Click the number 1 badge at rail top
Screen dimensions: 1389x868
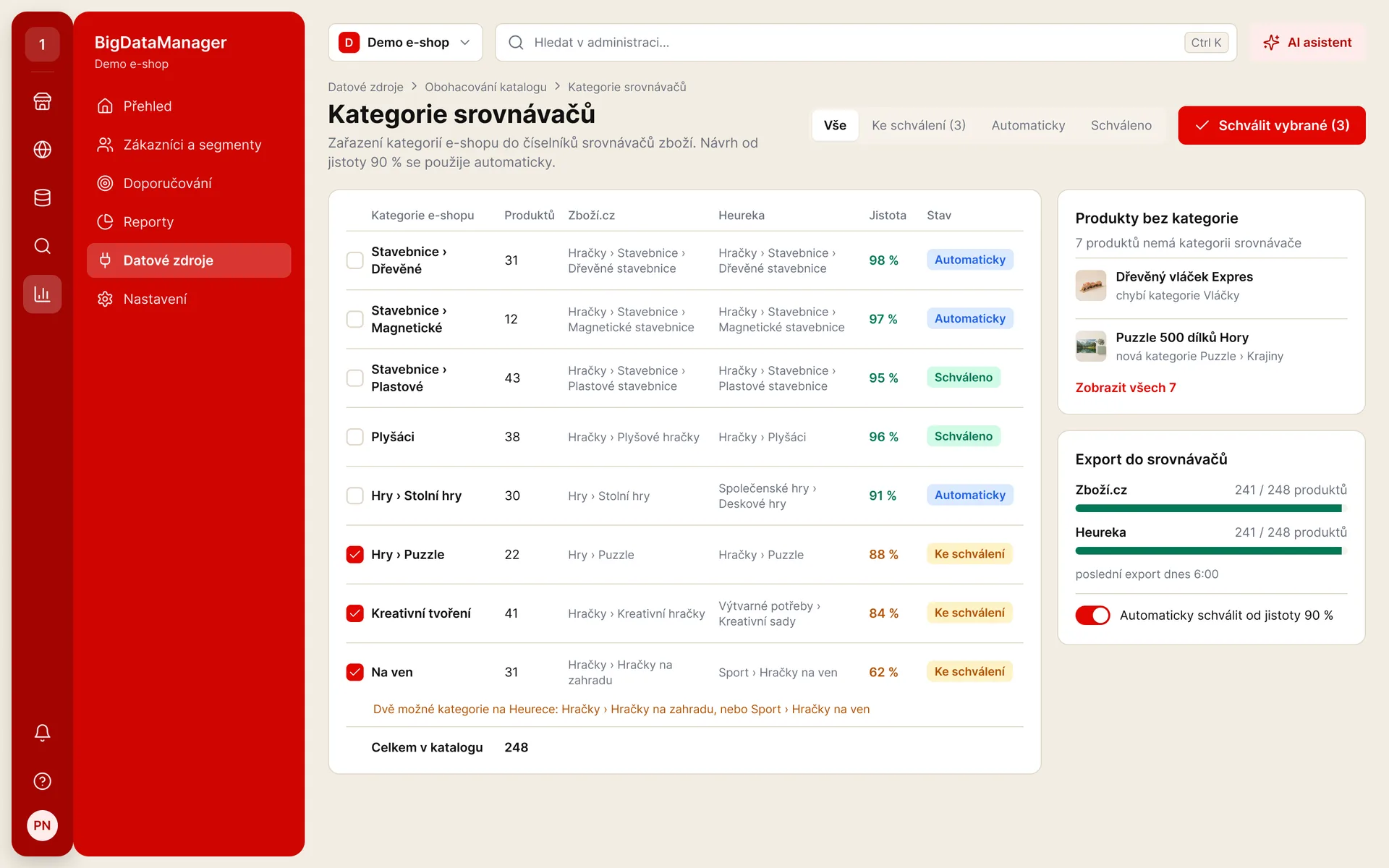[42, 44]
